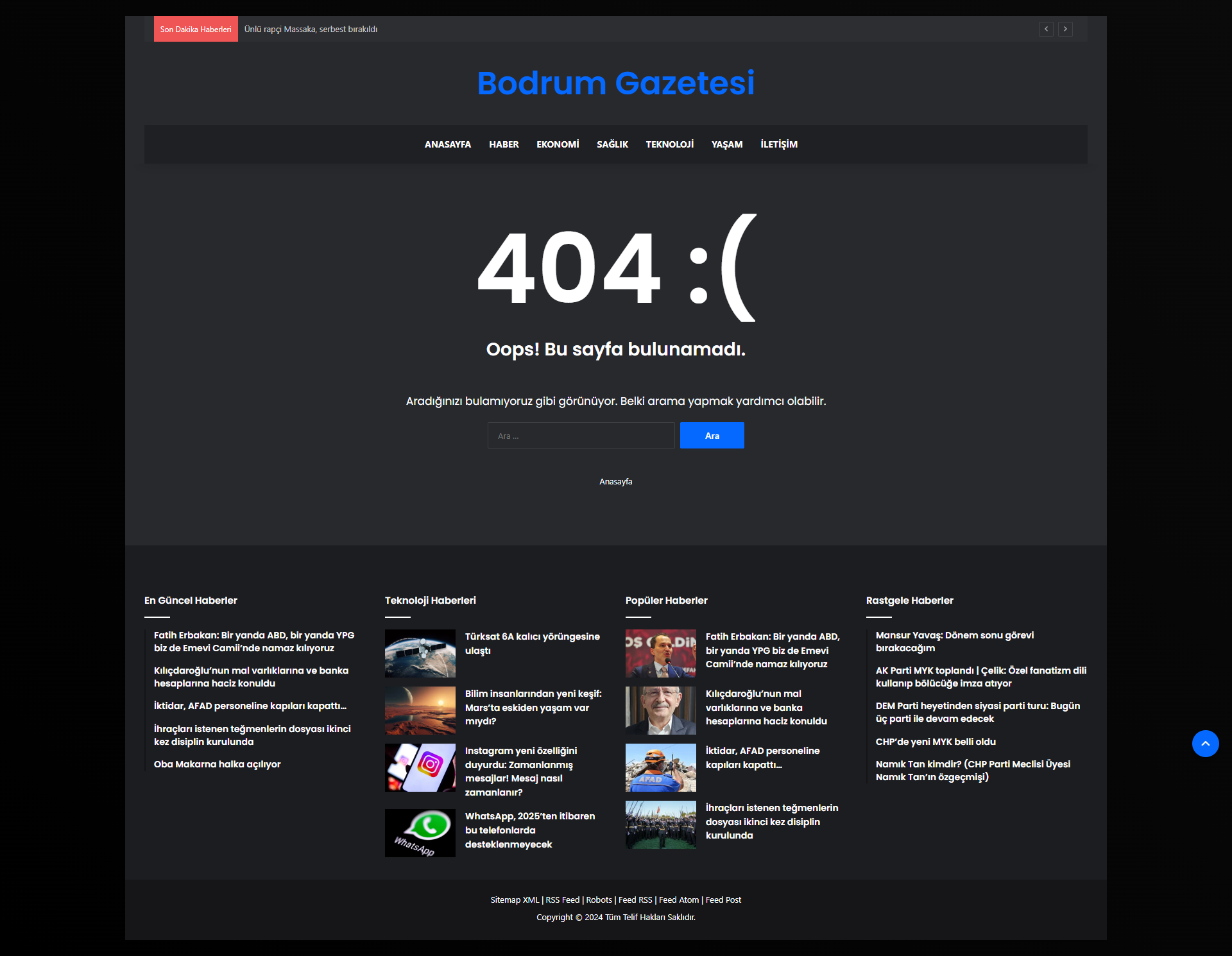Click the previous arrow on the news ticker
1232x956 pixels.
(1046, 29)
